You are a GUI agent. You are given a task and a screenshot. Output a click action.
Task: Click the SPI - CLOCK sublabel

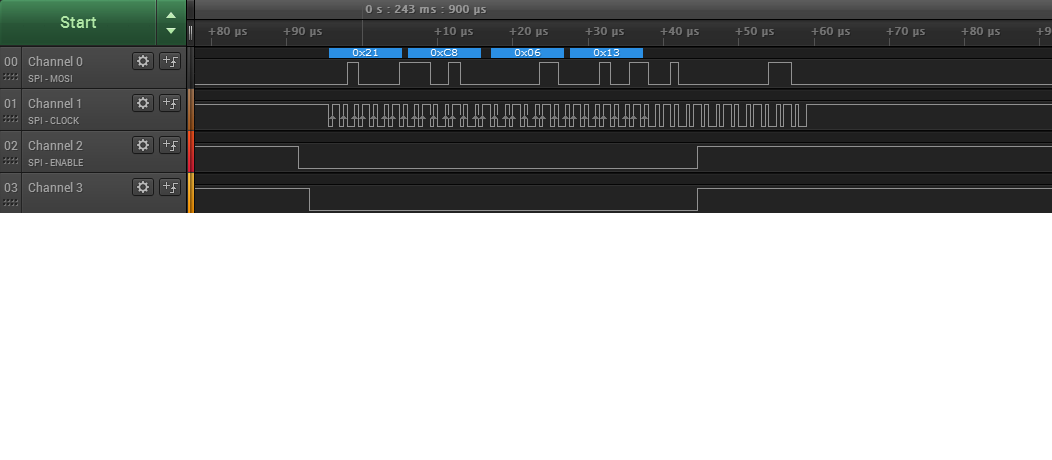(x=53, y=121)
